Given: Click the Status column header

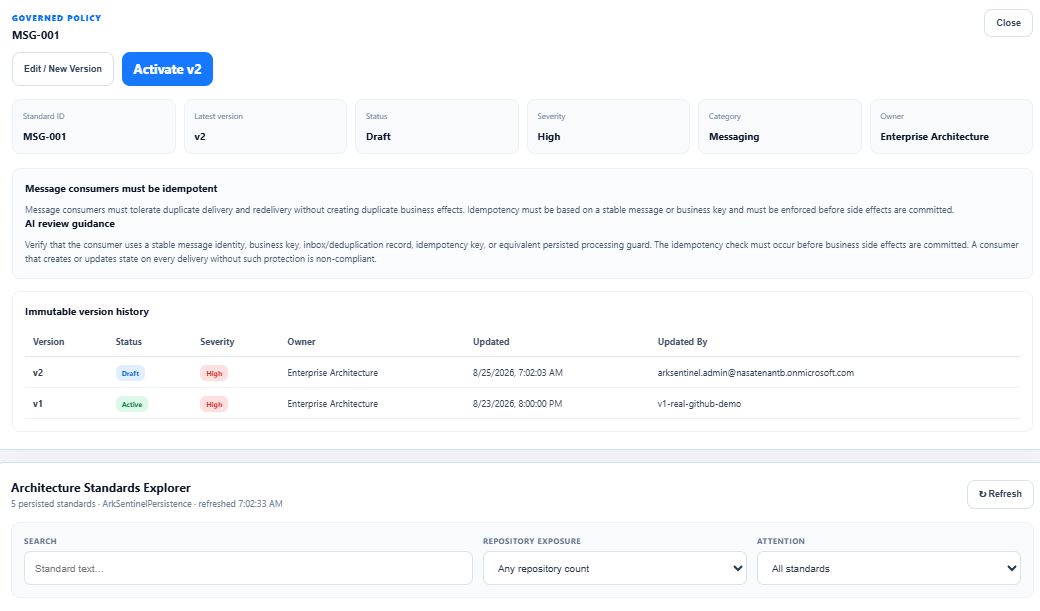Looking at the screenshot, I should pos(129,342).
